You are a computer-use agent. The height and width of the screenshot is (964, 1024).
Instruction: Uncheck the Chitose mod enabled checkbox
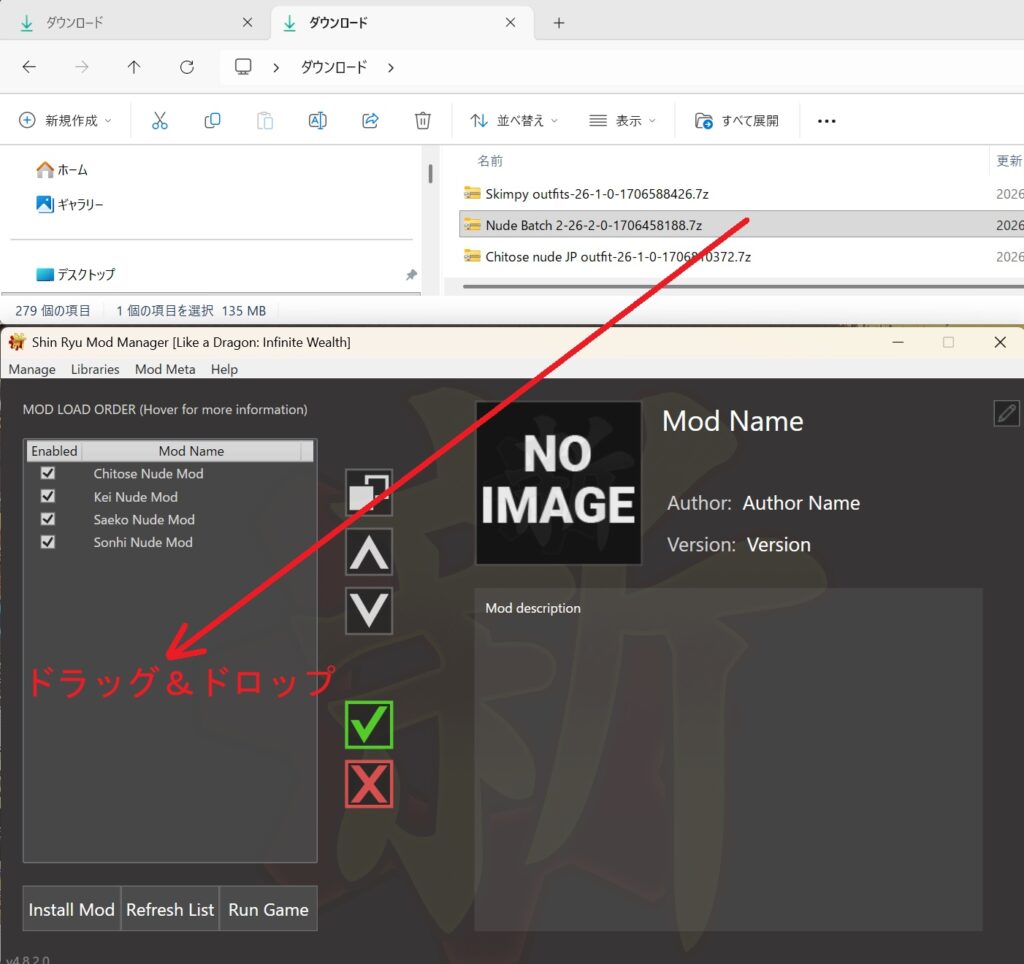(x=47, y=474)
